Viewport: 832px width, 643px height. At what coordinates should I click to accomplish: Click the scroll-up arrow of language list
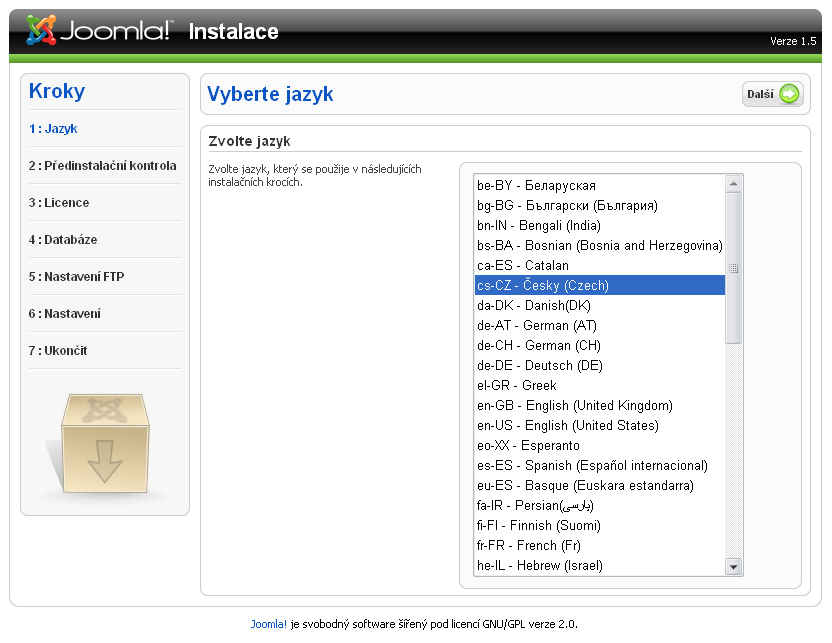pyautogui.click(x=733, y=184)
